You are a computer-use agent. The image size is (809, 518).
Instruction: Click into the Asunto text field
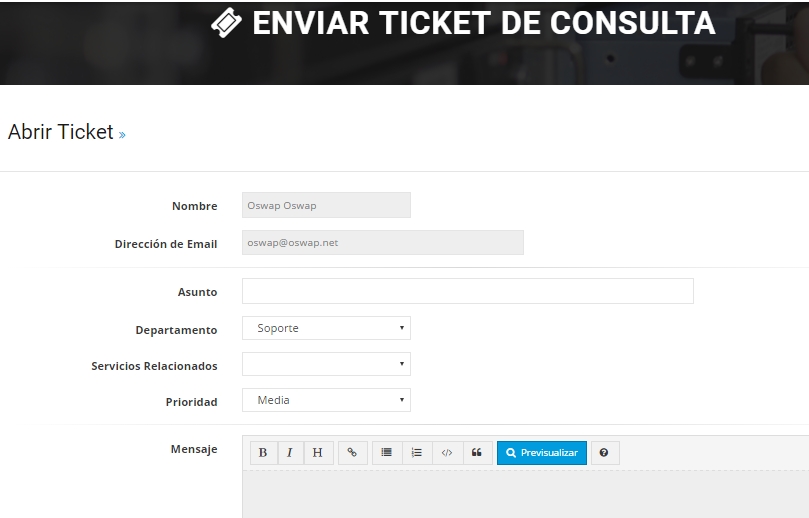pos(467,291)
